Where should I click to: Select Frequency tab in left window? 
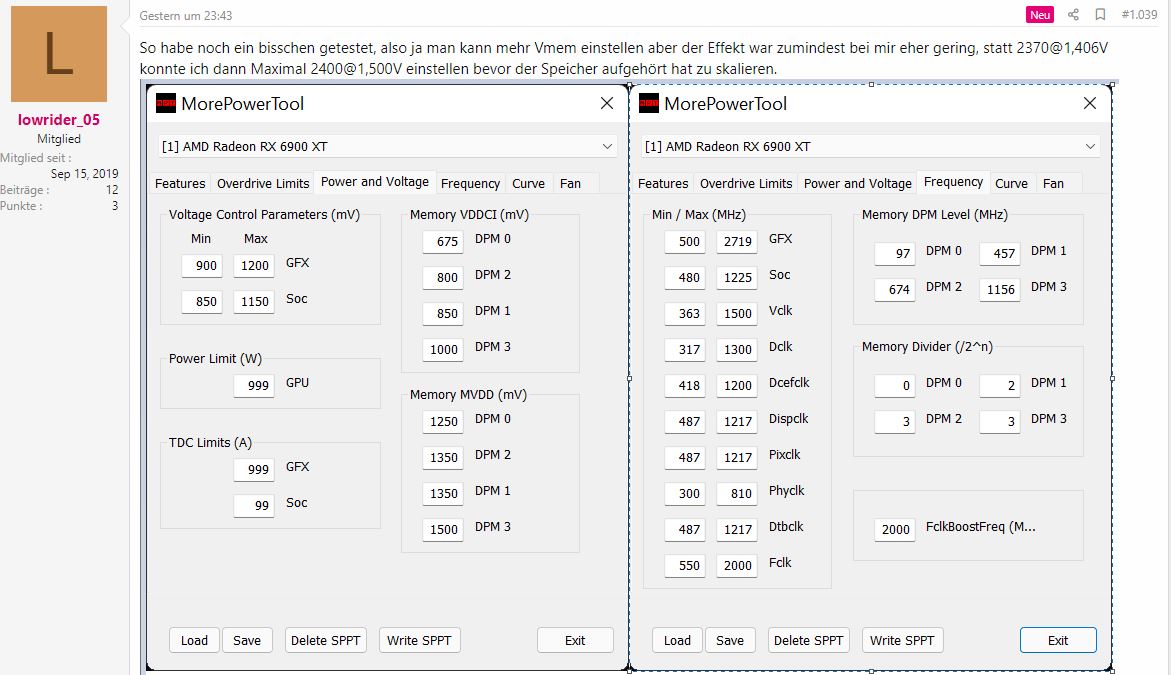[x=470, y=183]
